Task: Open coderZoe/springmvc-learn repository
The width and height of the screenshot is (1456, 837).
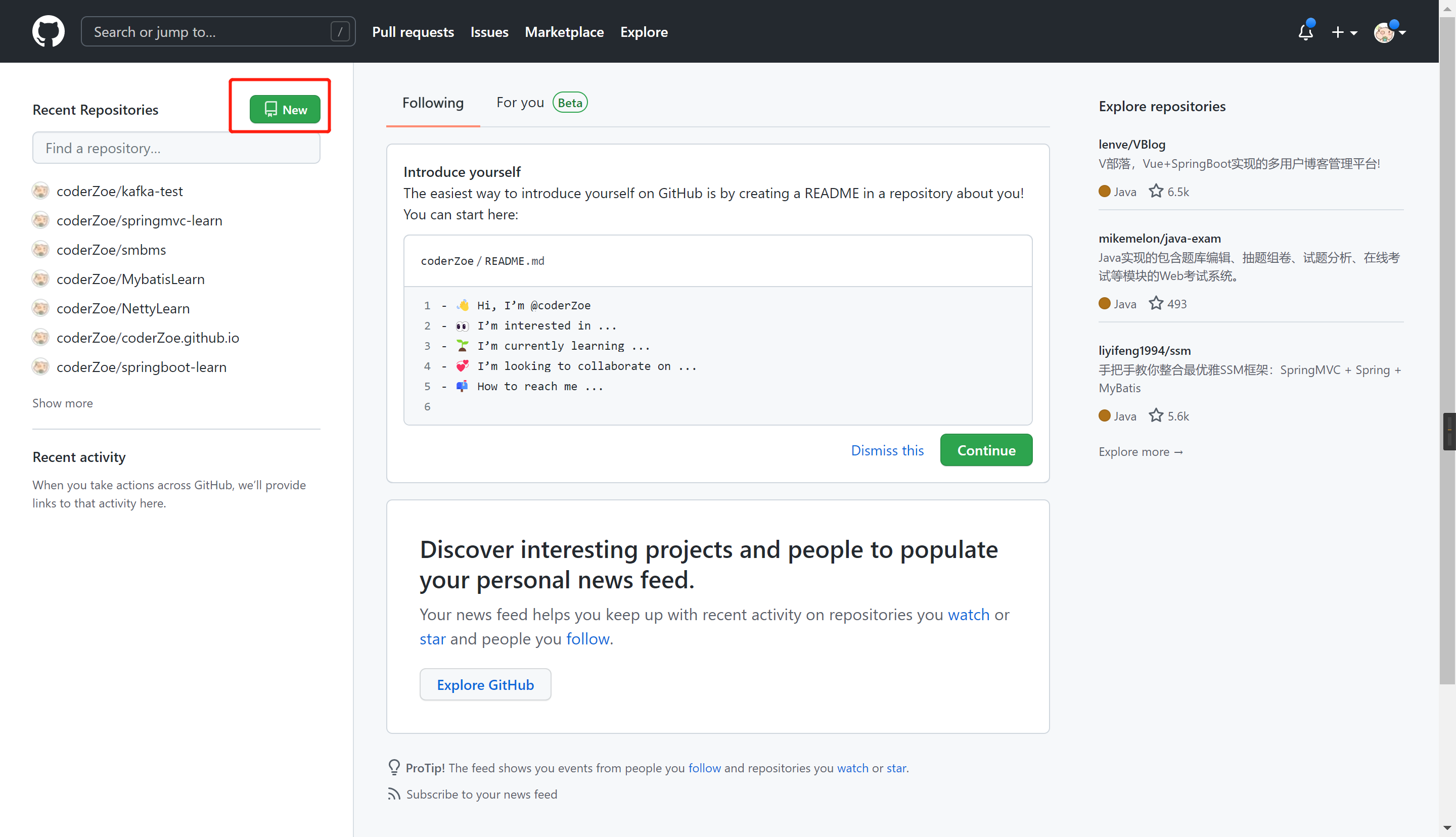Action: click(139, 220)
